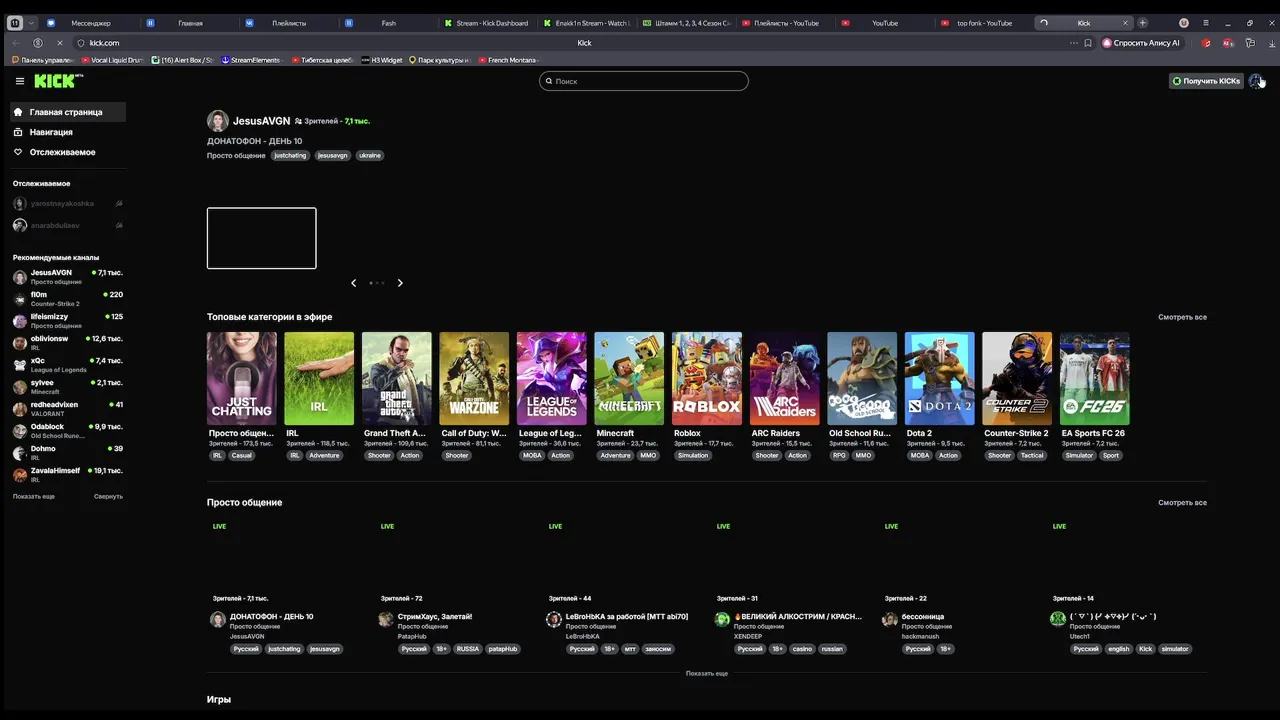The image size is (1280, 720).
Task: Show next featured stream with right arrow
Action: [x=400, y=283]
